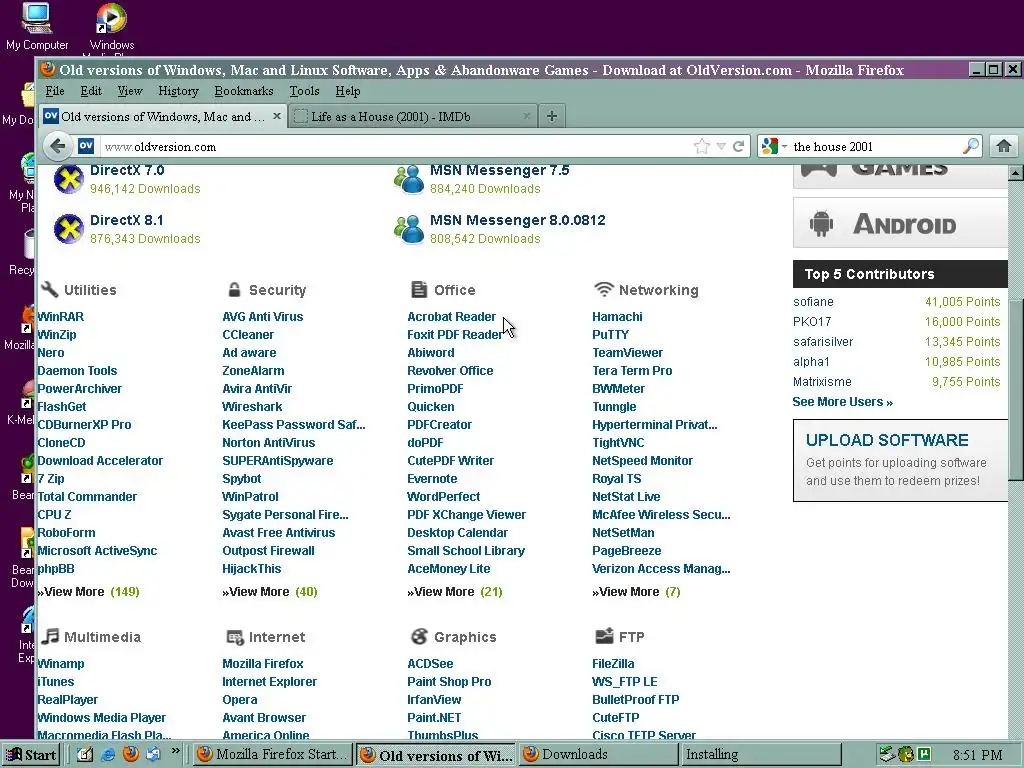Image resolution: width=1024 pixels, height=768 pixels.
Task: Click View More under Office
Action: [x=455, y=592]
